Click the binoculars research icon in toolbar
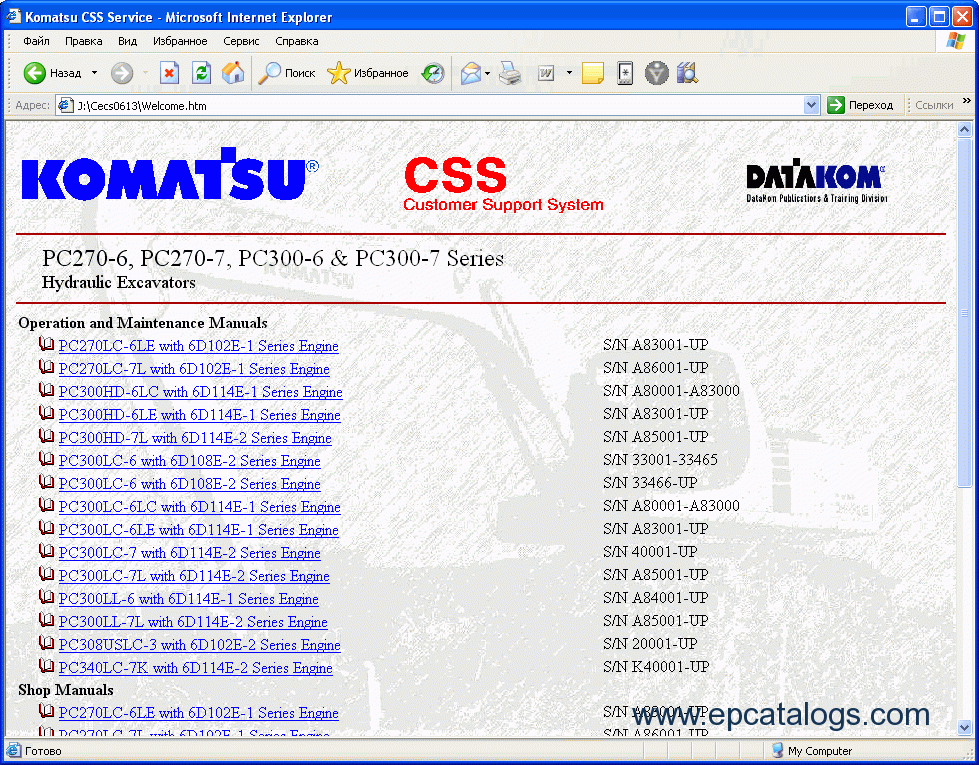The image size is (979, 765). [x=687, y=73]
